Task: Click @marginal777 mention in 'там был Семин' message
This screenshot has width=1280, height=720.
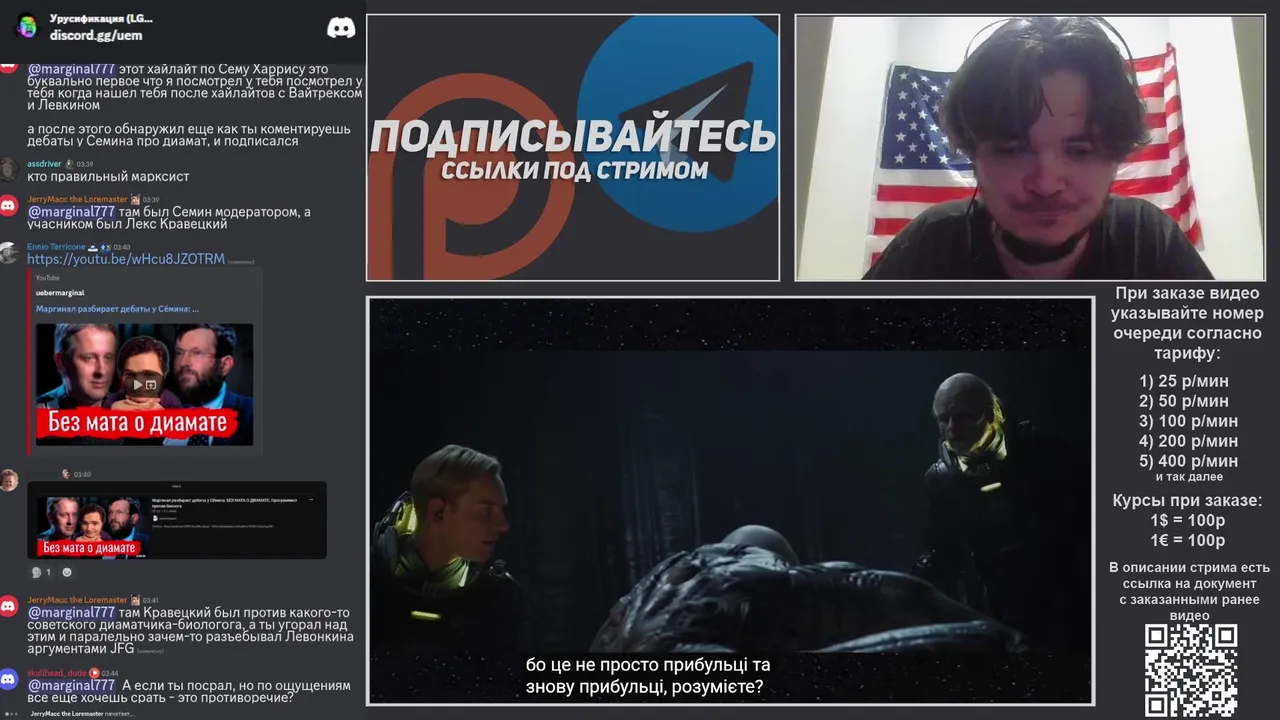Action: [71, 212]
